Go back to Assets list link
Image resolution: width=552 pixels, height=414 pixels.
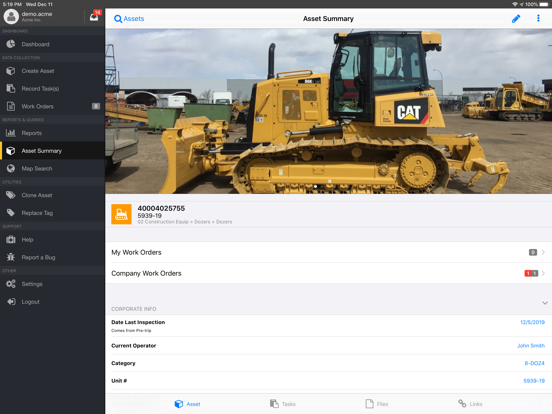pos(133,19)
